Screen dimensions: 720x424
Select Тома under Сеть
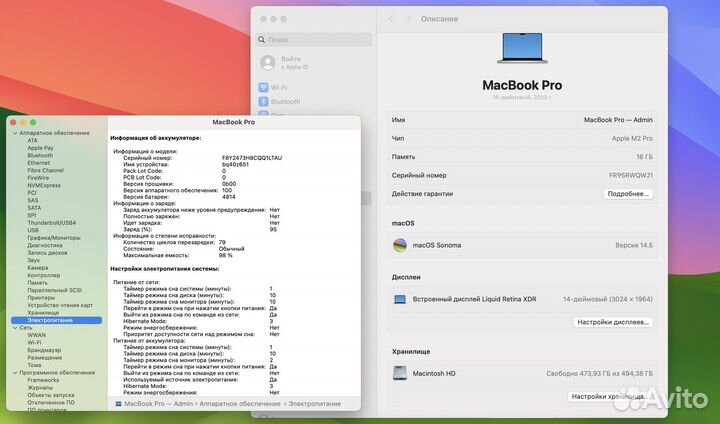pos(34,365)
